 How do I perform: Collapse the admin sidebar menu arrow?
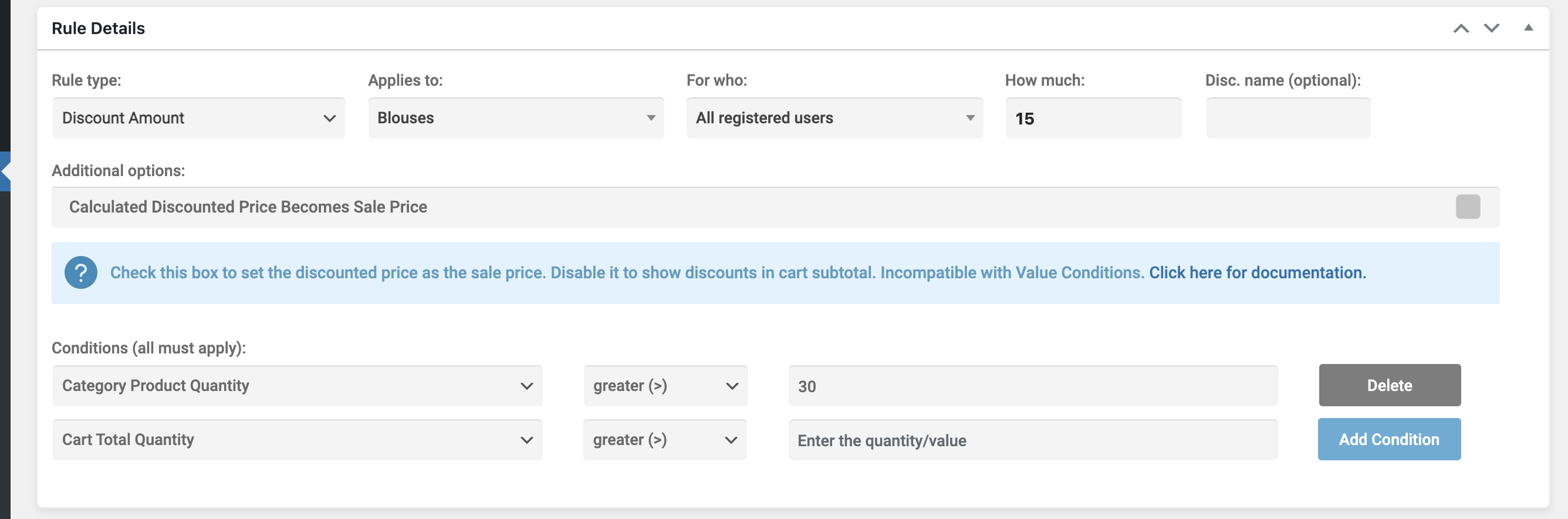click(5, 171)
